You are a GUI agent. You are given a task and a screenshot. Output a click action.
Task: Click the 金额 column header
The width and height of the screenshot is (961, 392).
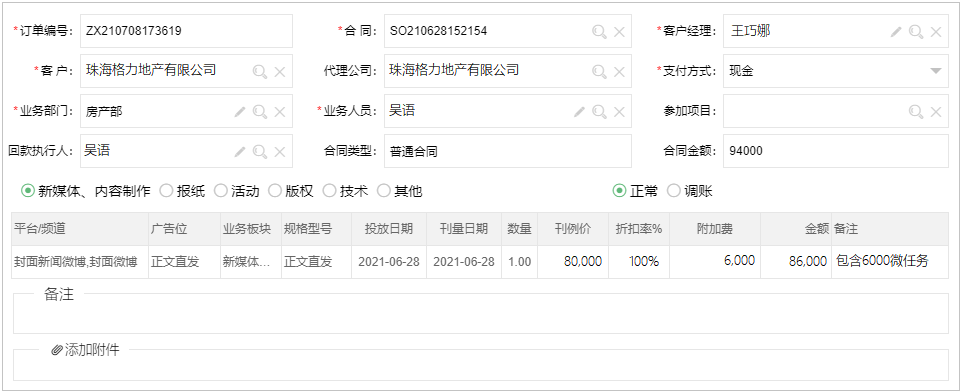click(796, 229)
